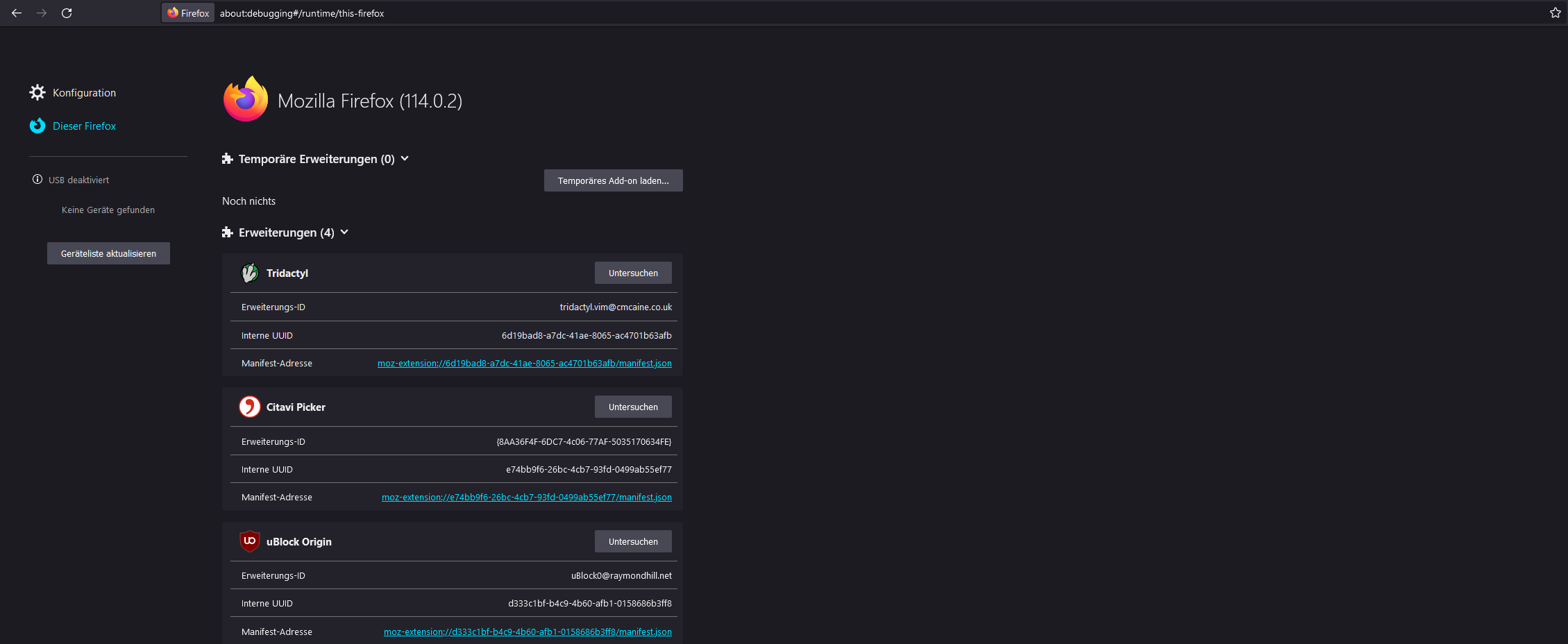The height and width of the screenshot is (644, 1568).
Task: Click the uBlock Origin shield icon
Action: click(x=250, y=541)
